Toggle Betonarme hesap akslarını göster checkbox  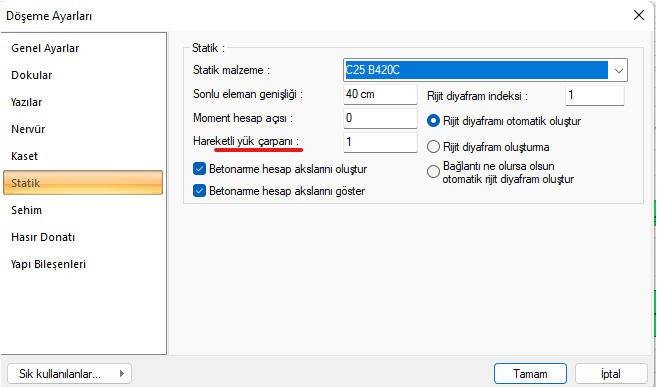point(199,191)
